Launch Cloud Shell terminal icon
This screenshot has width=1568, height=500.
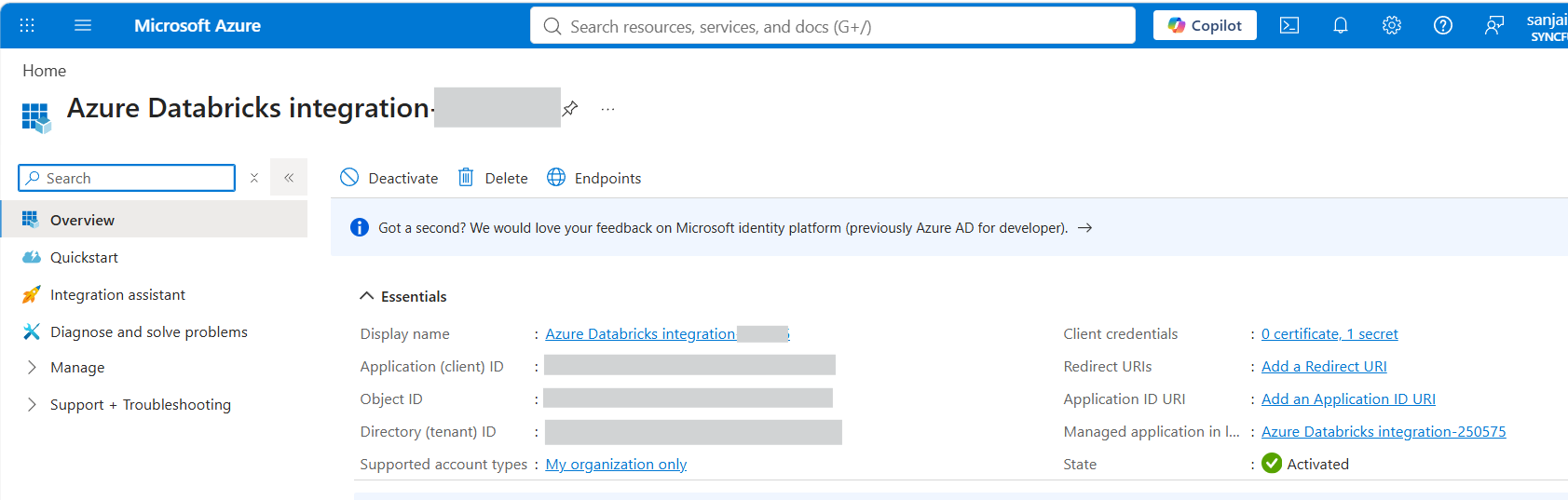[1289, 26]
